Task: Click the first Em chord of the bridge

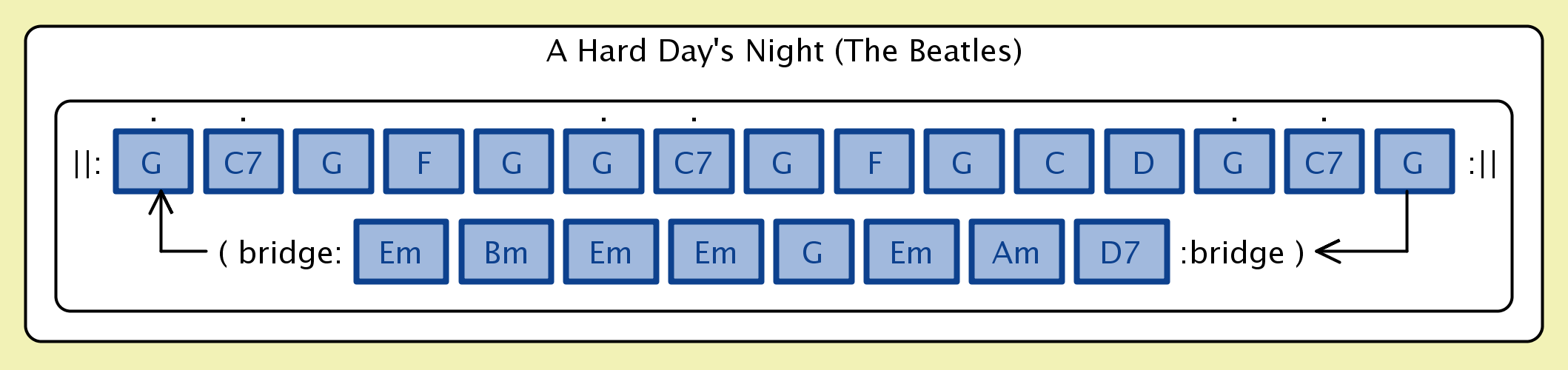Action: pyautogui.click(x=401, y=252)
